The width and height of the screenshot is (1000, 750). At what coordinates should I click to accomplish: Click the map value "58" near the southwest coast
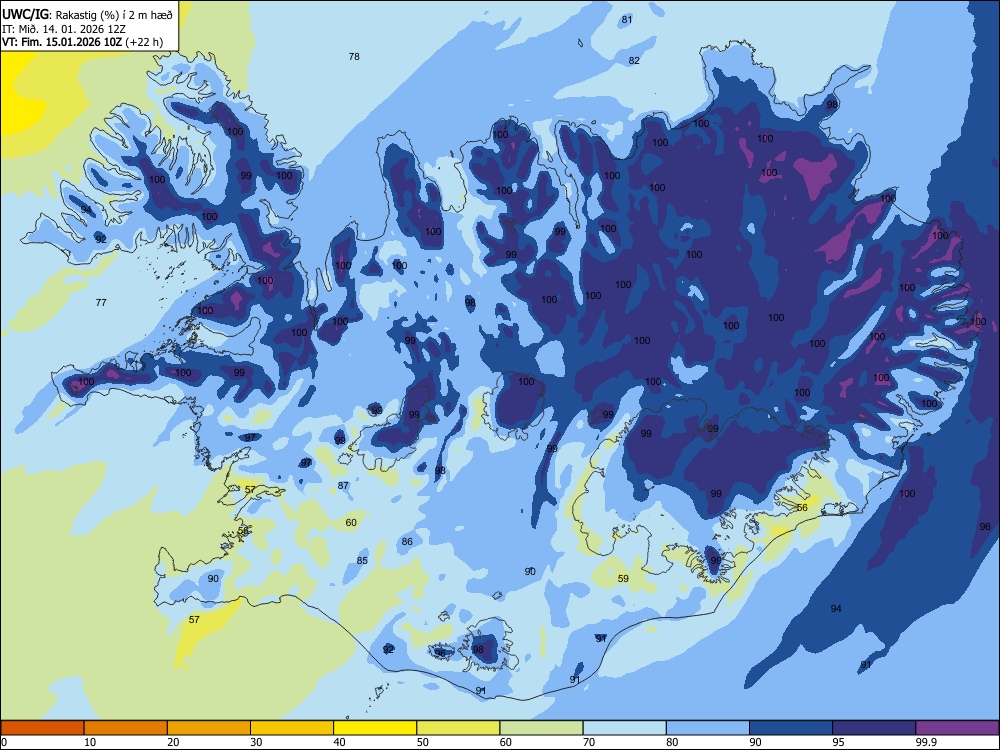pyautogui.click(x=243, y=531)
